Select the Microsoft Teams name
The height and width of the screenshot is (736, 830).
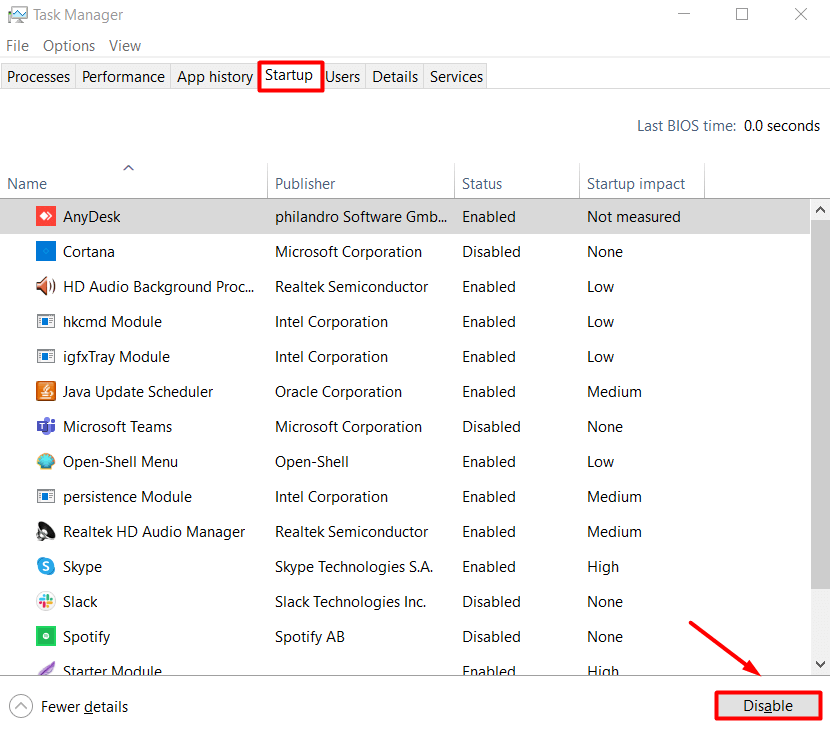[x=118, y=427]
